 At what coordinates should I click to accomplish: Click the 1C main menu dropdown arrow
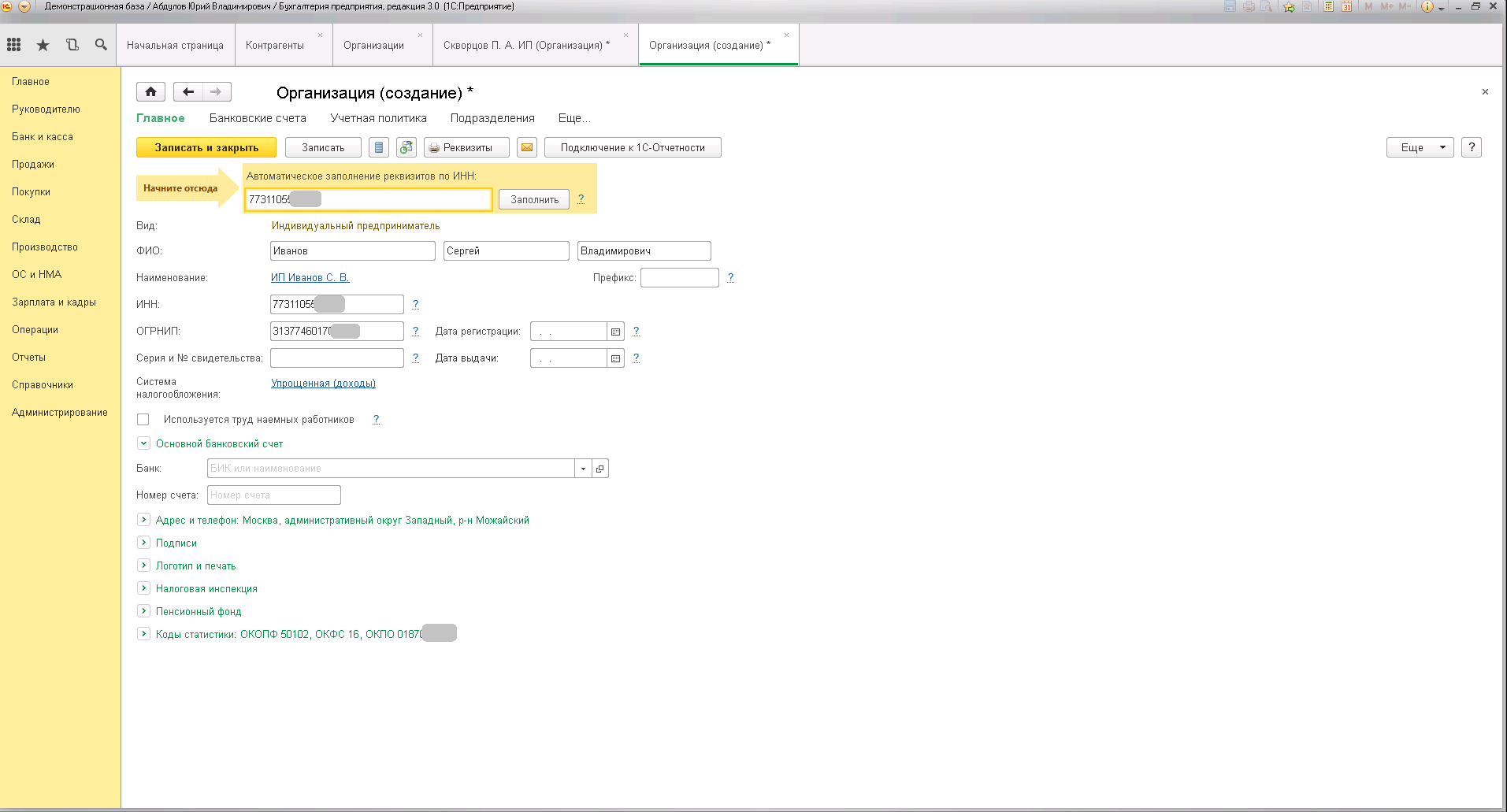pos(24,6)
